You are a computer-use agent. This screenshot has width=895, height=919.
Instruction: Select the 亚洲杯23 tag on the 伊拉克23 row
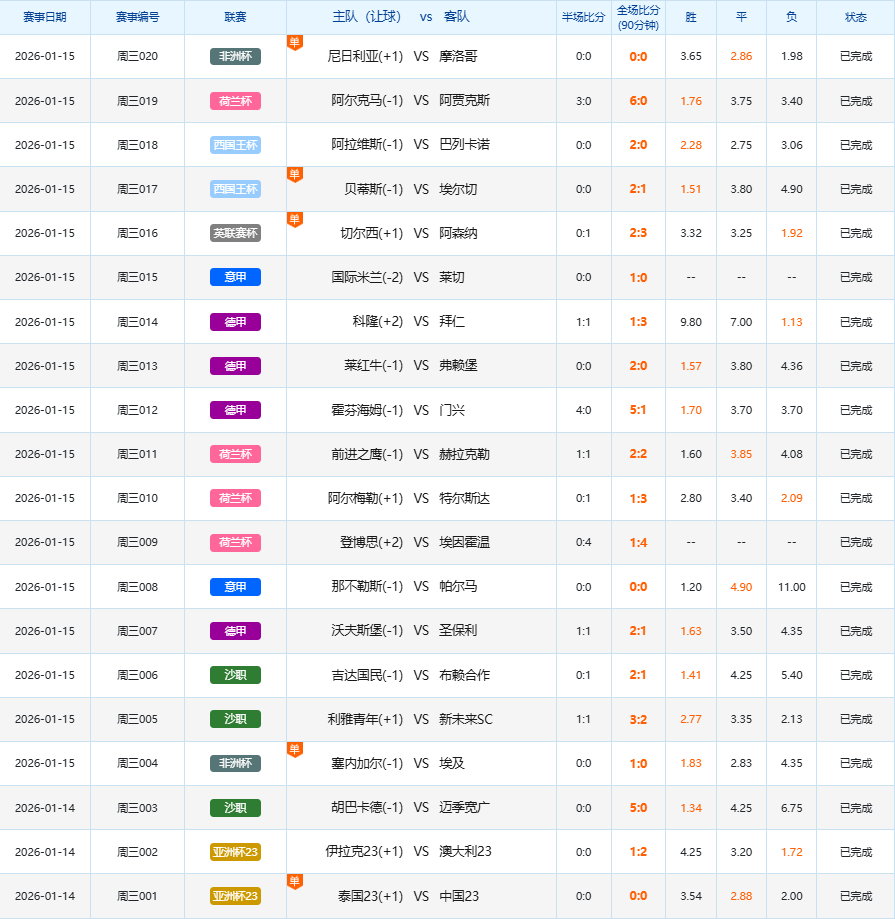coord(235,852)
